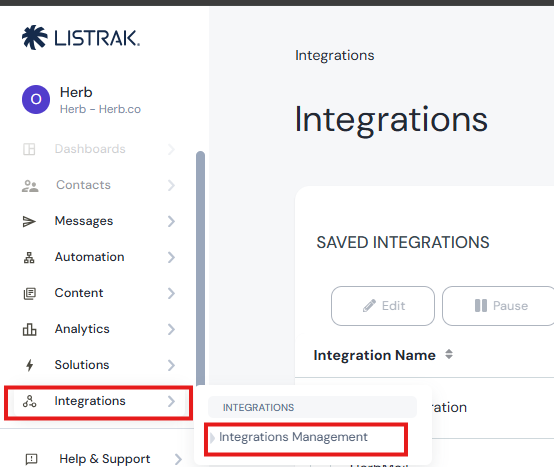Open the Analytics bar chart icon
Image resolution: width=554 pixels, height=467 pixels.
click(x=30, y=329)
